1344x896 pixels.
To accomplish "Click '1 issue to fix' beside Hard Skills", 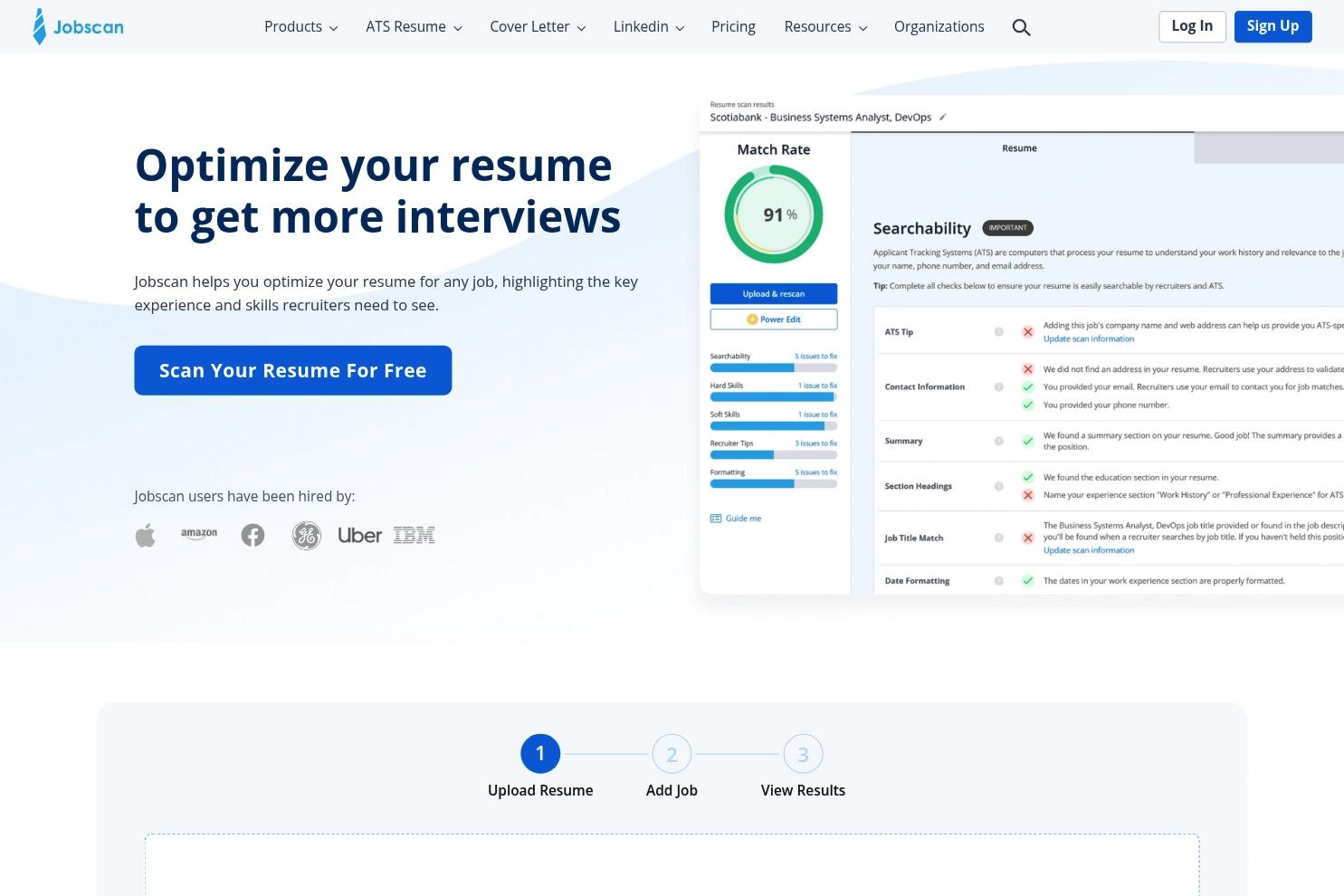I will point(818,386).
